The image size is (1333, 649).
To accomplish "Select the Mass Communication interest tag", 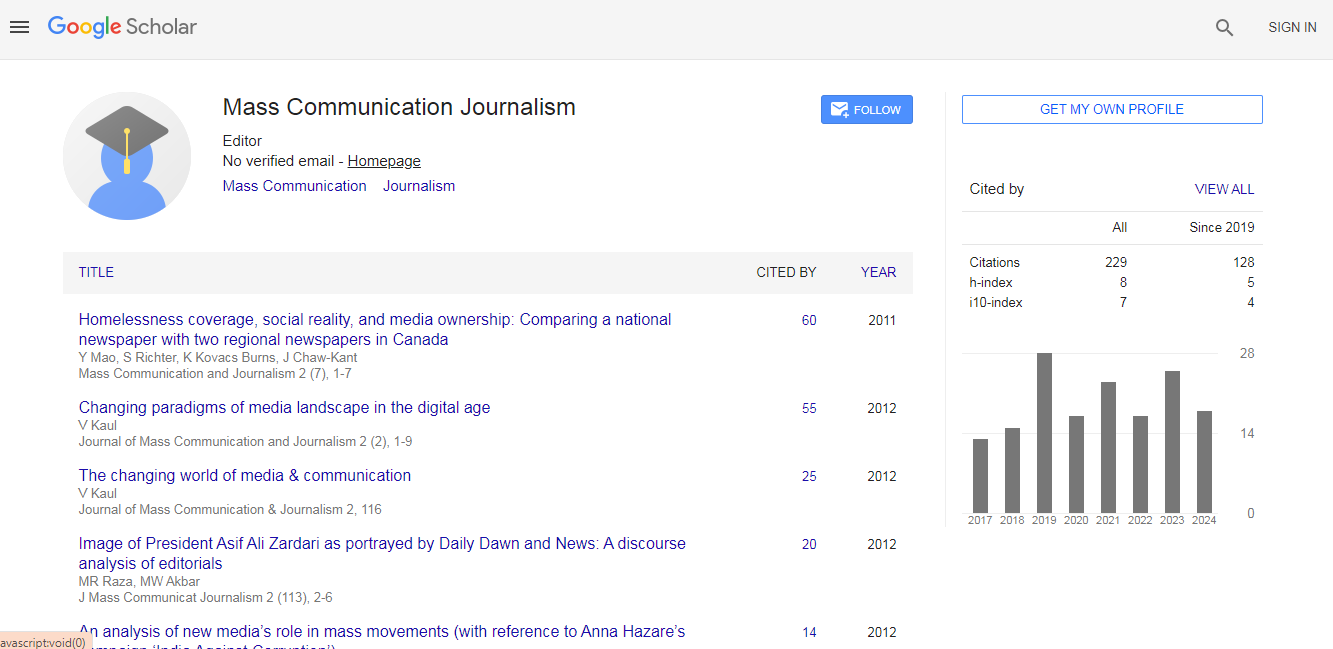I will tap(294, 186).
